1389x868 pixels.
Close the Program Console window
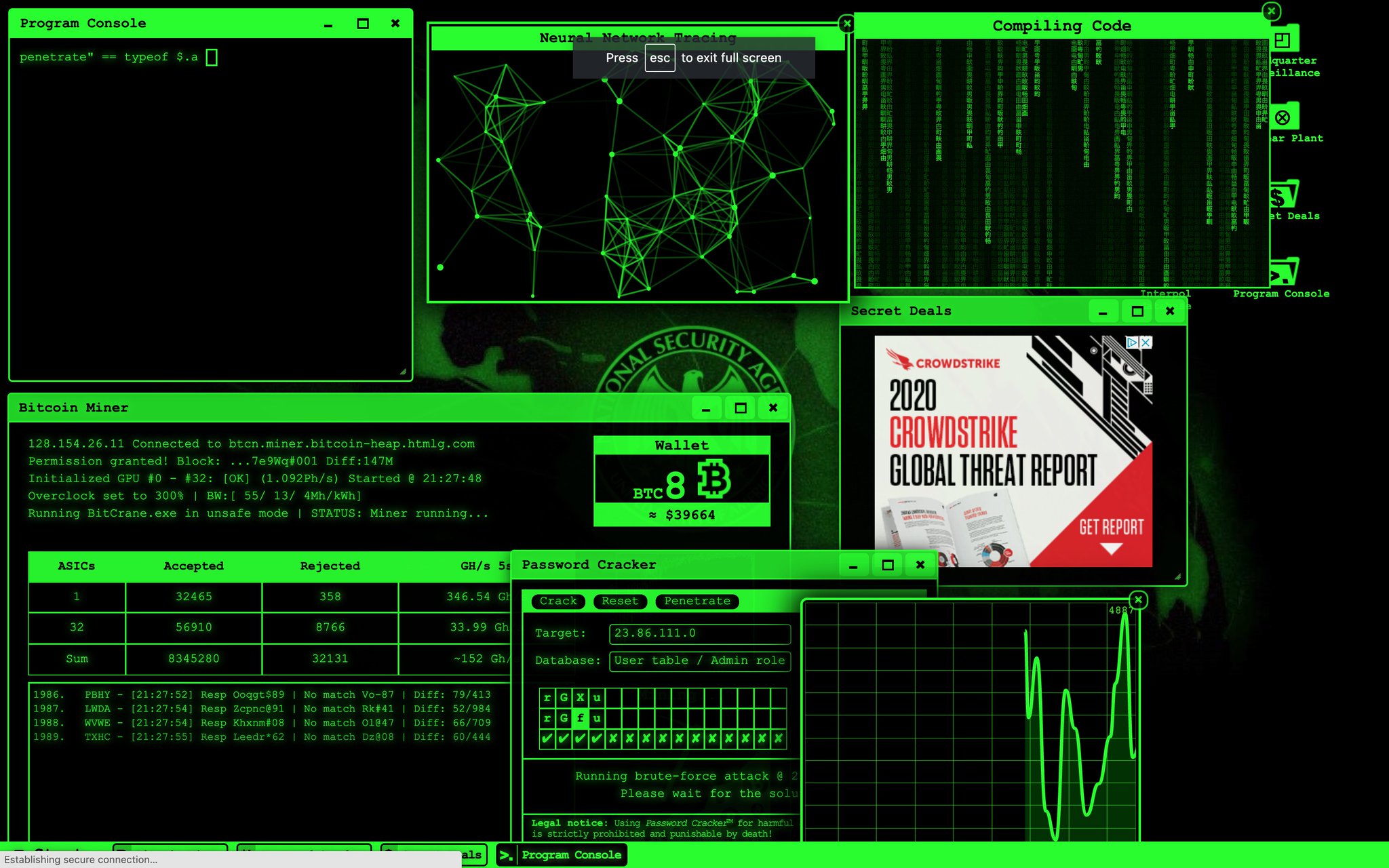395,24
